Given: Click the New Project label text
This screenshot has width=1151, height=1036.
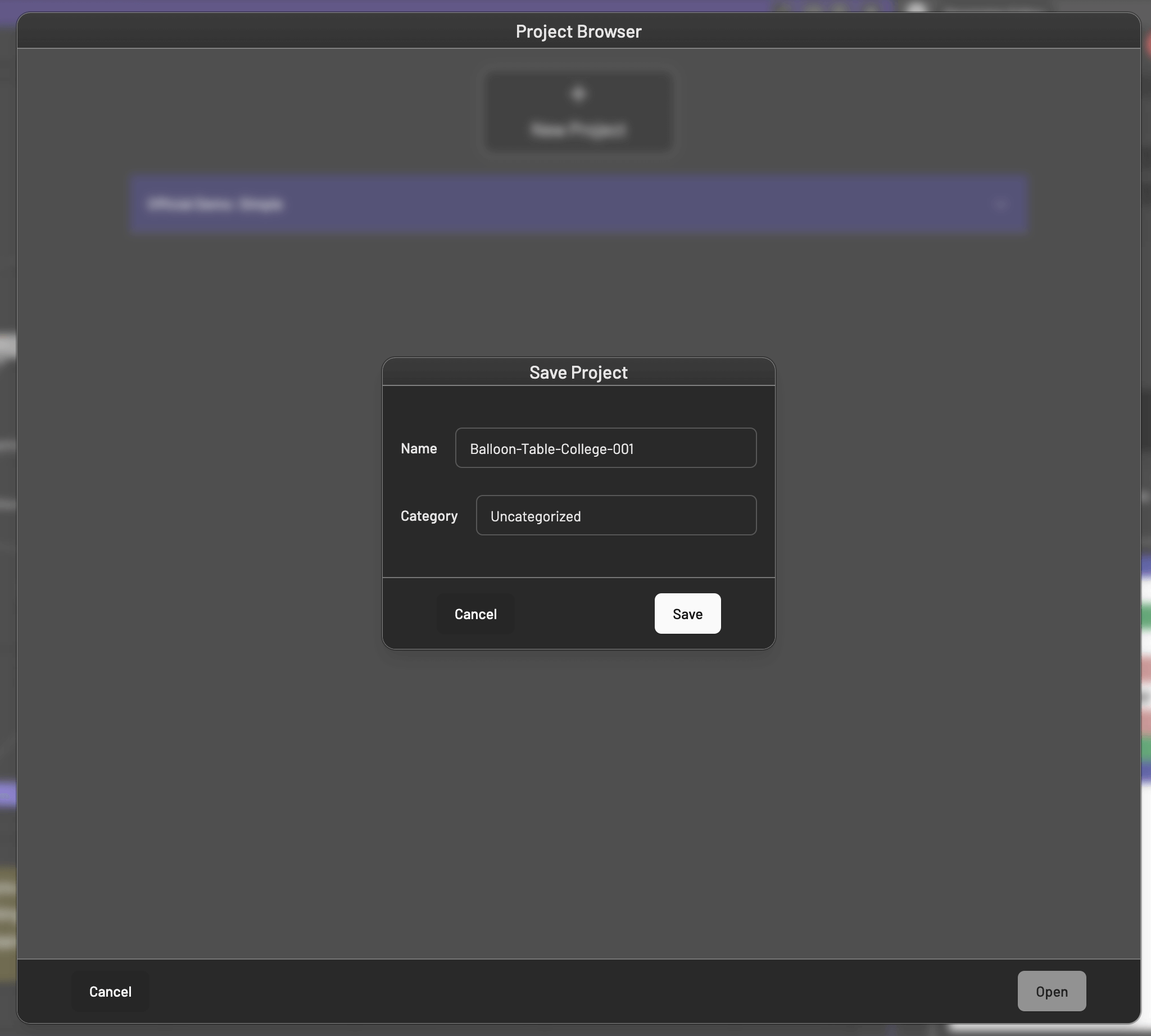Looking at the screenshot, I should (x=578, y=130).
